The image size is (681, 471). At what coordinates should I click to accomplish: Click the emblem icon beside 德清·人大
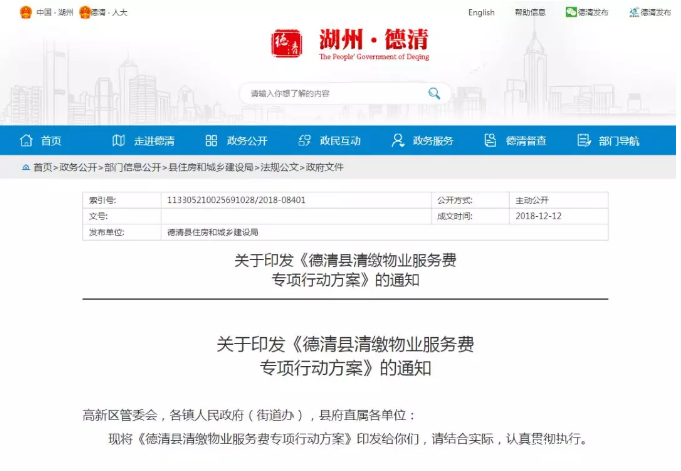click(x=85, y=12)
